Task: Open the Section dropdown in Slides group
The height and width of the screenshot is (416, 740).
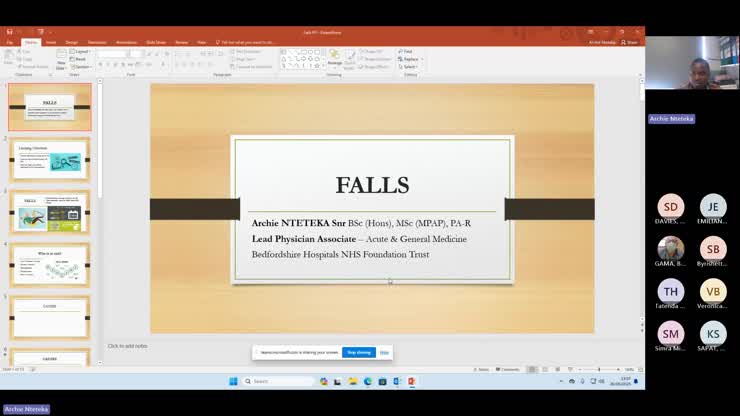Action: 80,67
